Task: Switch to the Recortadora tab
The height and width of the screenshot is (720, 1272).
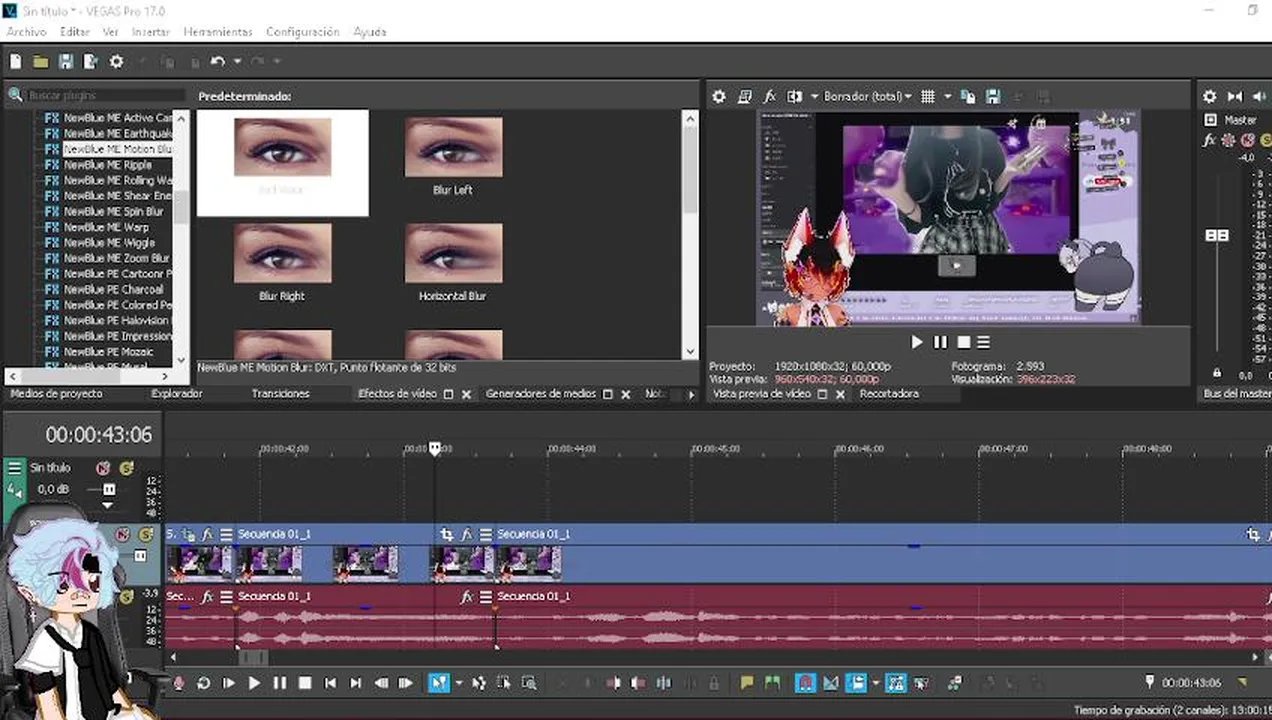Action: 889,394
